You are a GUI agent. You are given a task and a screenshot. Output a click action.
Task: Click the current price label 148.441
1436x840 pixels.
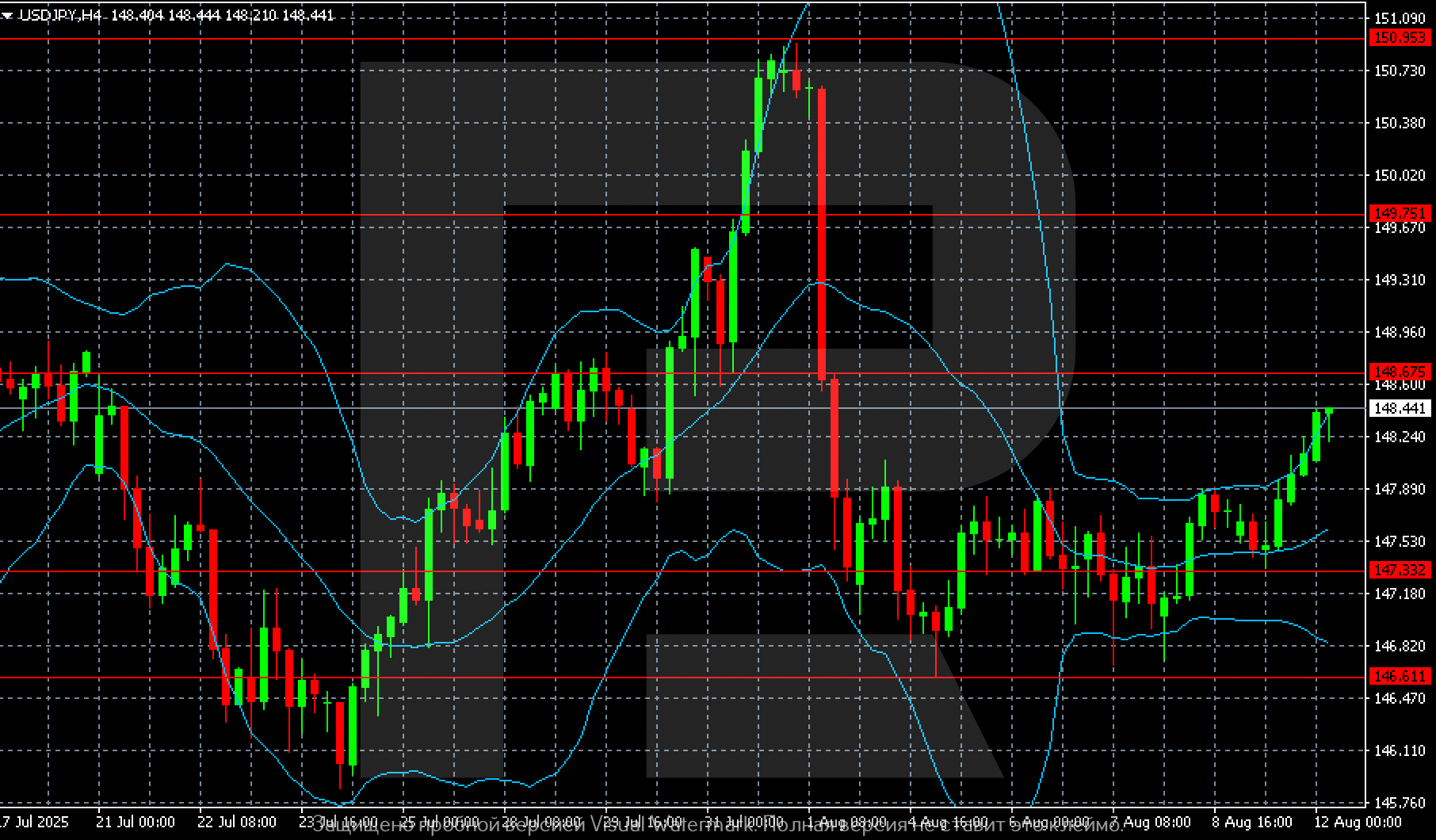click(1400, 408)
